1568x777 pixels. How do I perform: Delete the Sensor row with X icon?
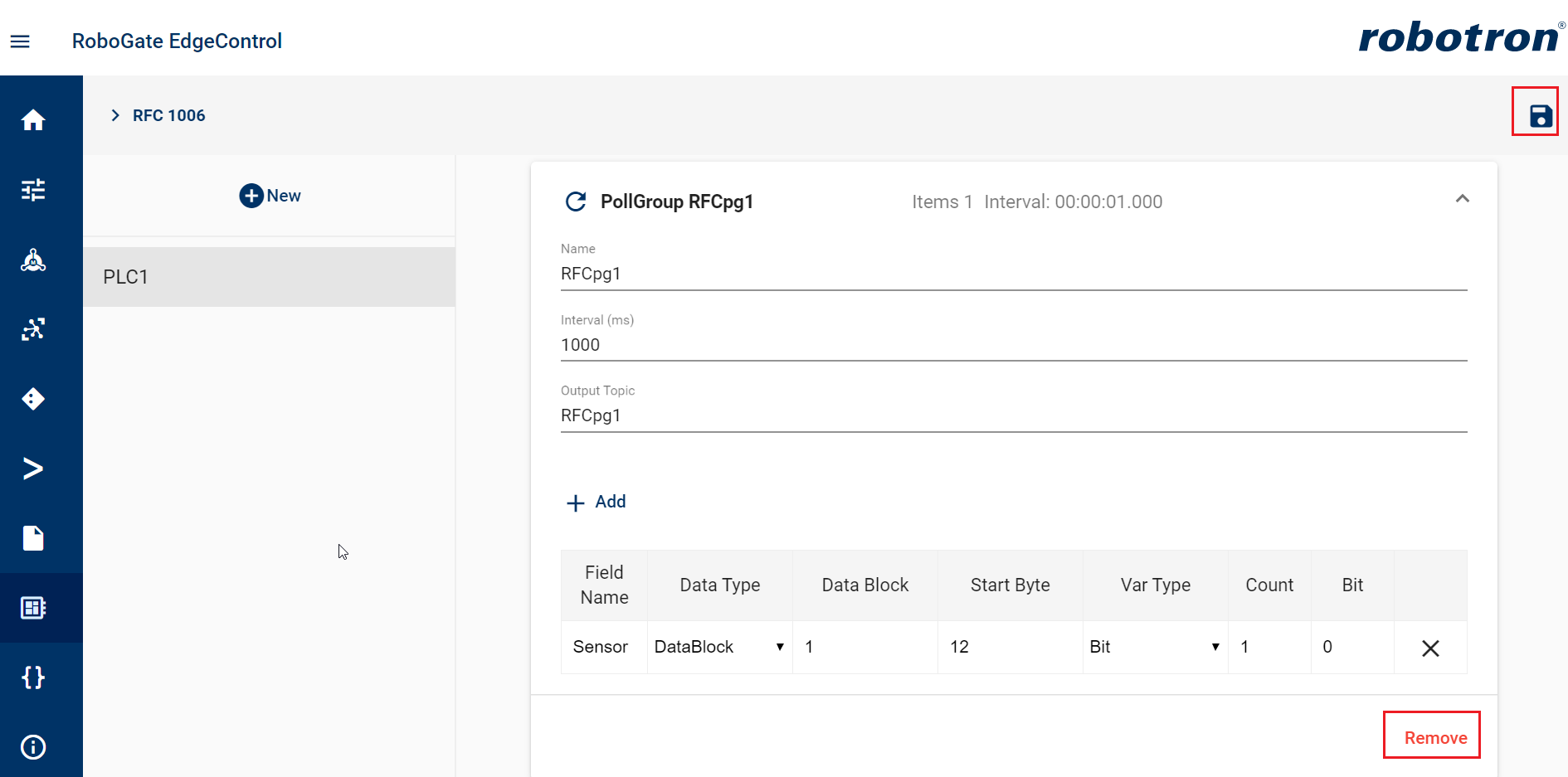(x=1430, y=648)
